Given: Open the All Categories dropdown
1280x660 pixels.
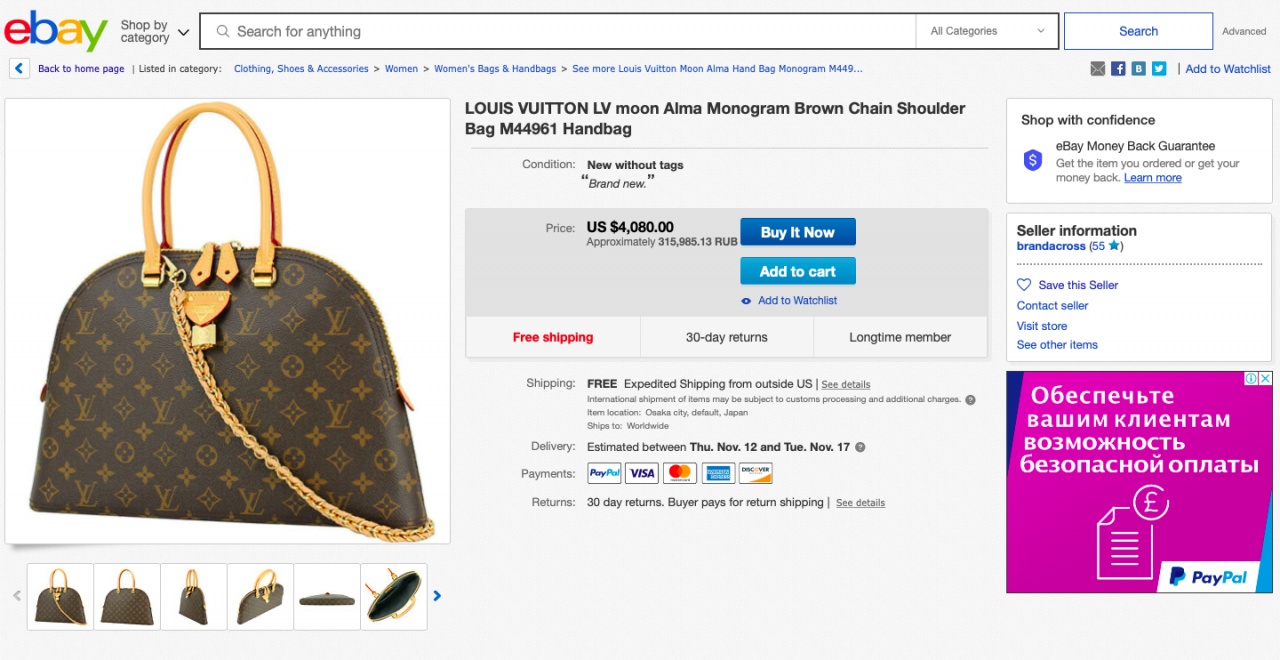Looking at the screenshot, I should (987, 31).
